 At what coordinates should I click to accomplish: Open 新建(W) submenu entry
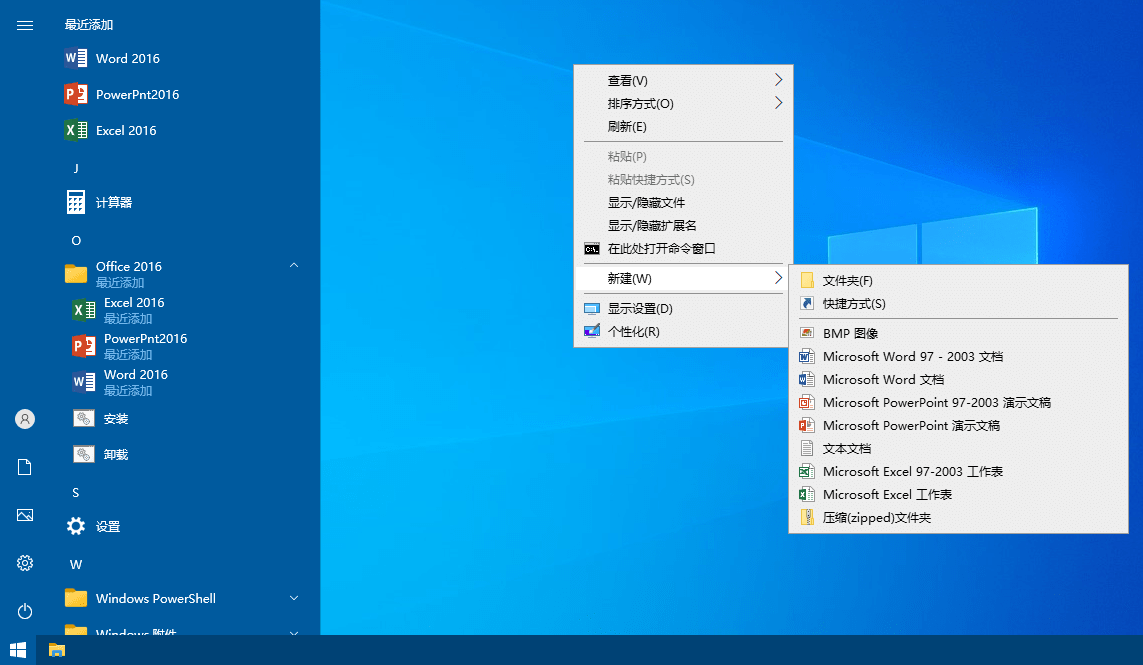[x=683, y=279]
